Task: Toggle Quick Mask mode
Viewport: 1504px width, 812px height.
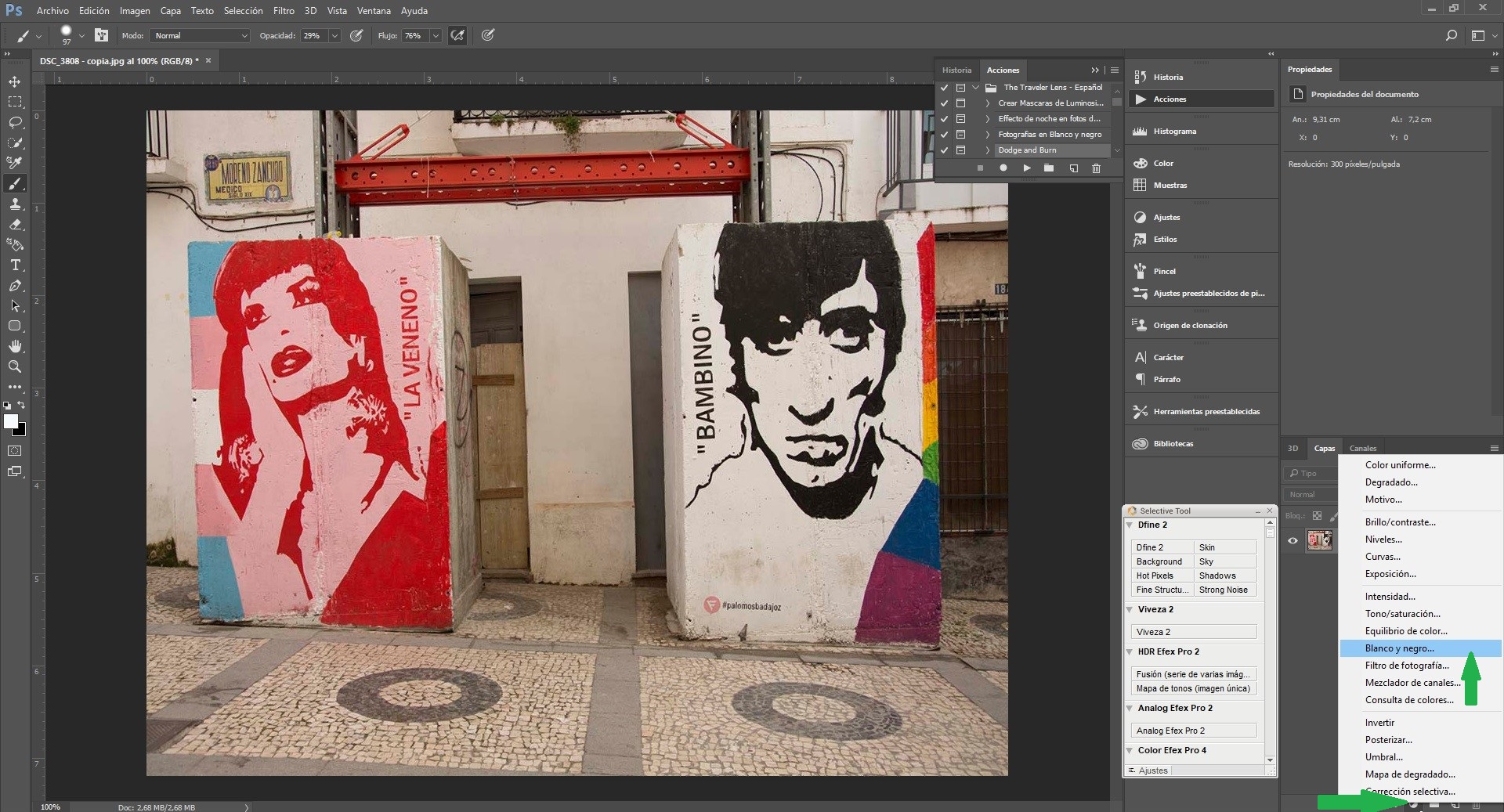Action: 15,451
